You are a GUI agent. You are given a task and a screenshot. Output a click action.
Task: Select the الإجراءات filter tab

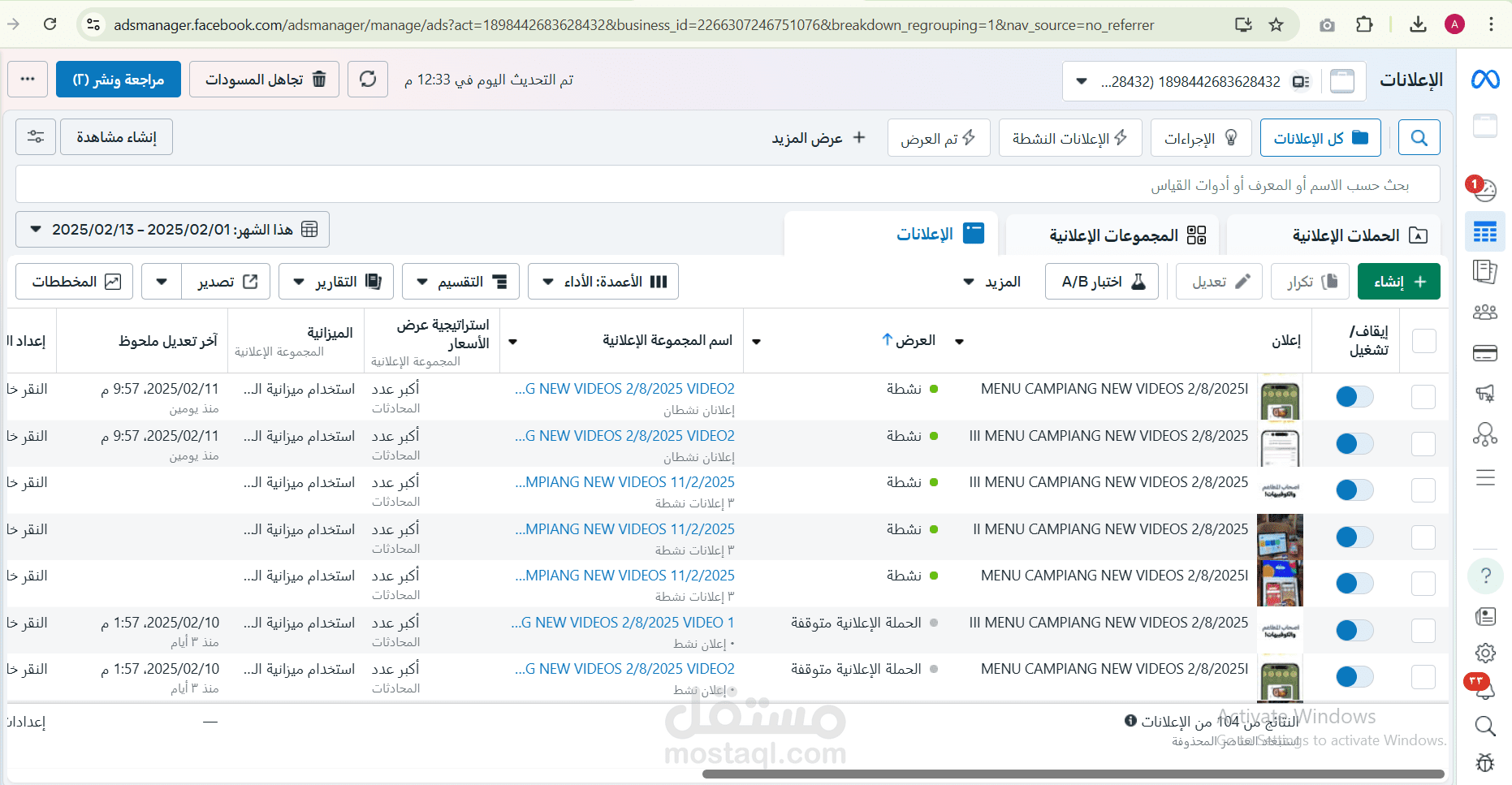(x=1201, y=138)
